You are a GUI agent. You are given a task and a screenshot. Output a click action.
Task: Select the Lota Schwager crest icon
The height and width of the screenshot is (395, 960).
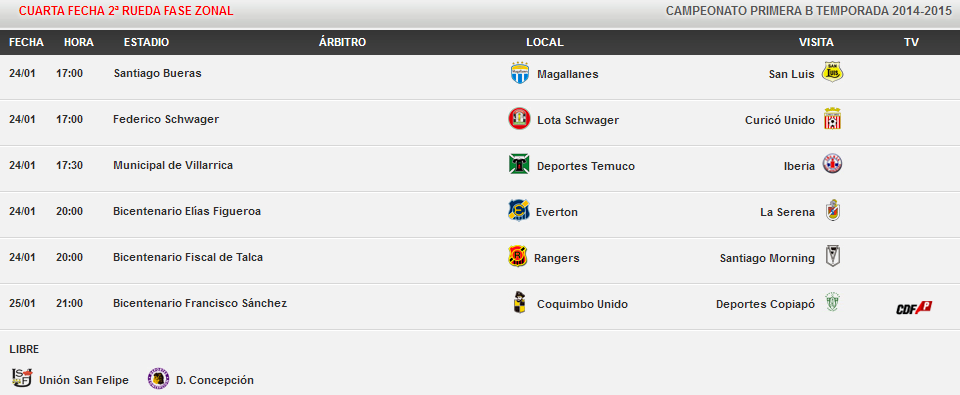519,118
